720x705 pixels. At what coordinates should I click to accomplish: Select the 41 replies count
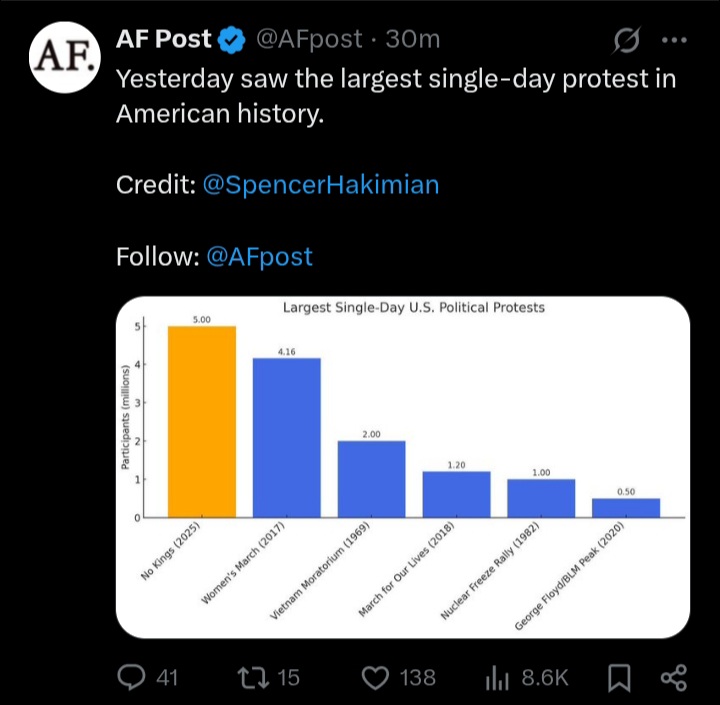(x=167, y=678)
